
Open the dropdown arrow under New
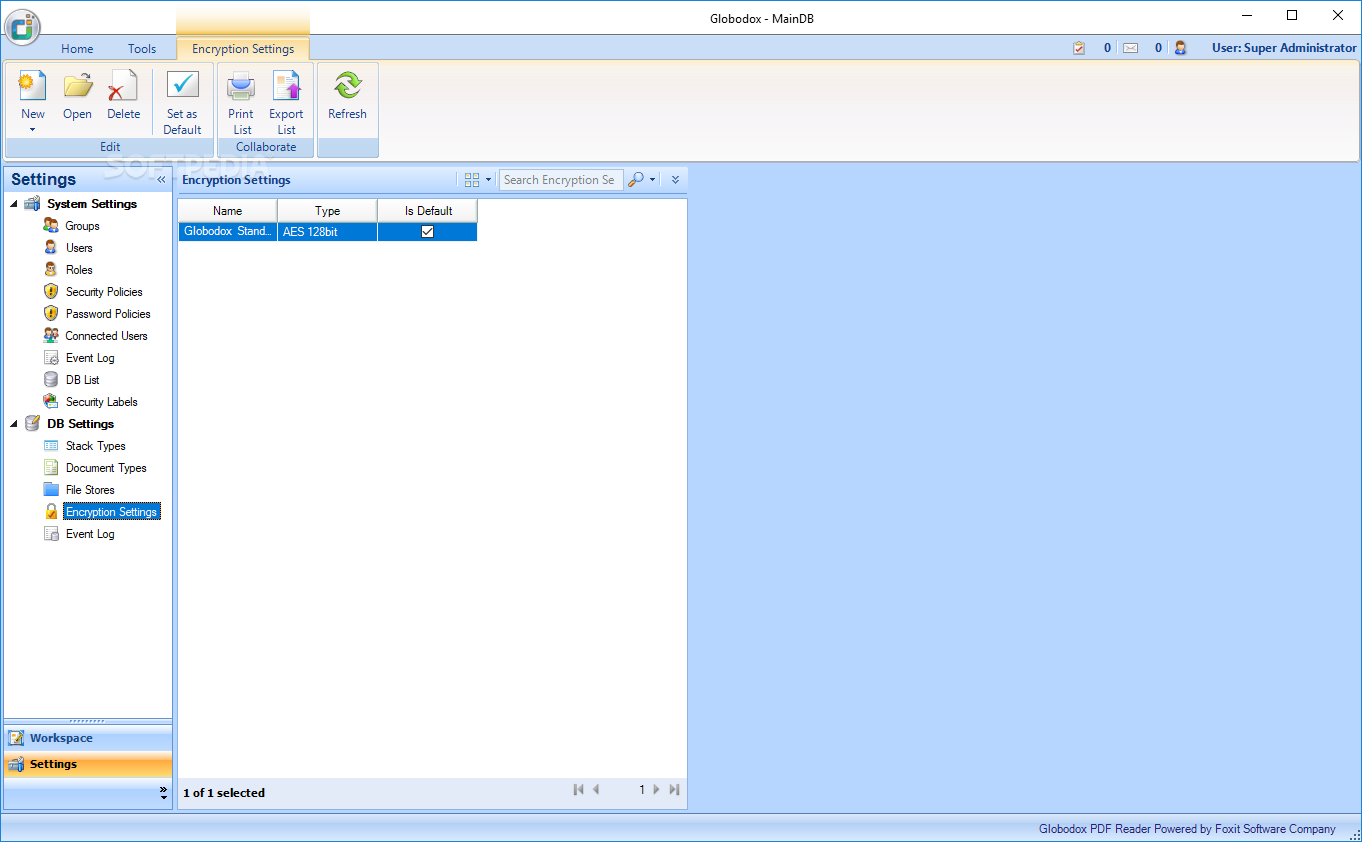[33, 130]
